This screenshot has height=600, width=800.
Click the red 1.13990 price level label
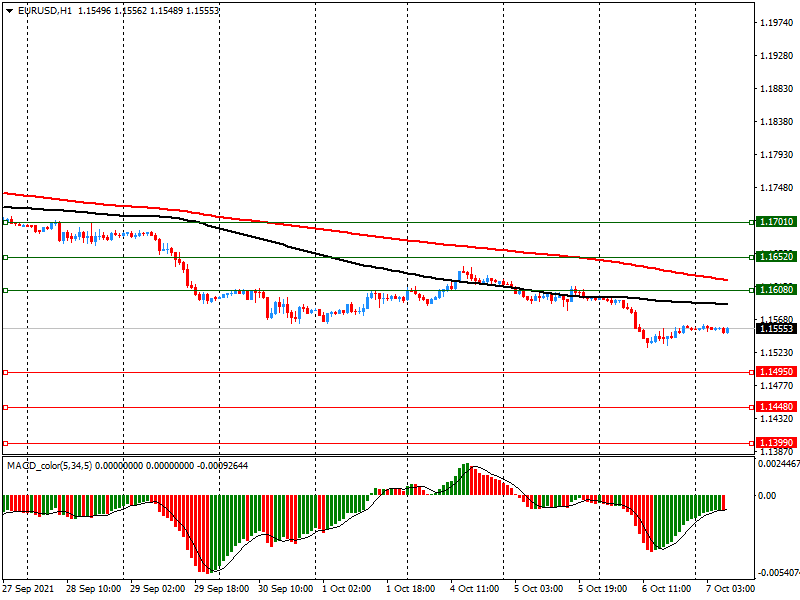point(777,443)
